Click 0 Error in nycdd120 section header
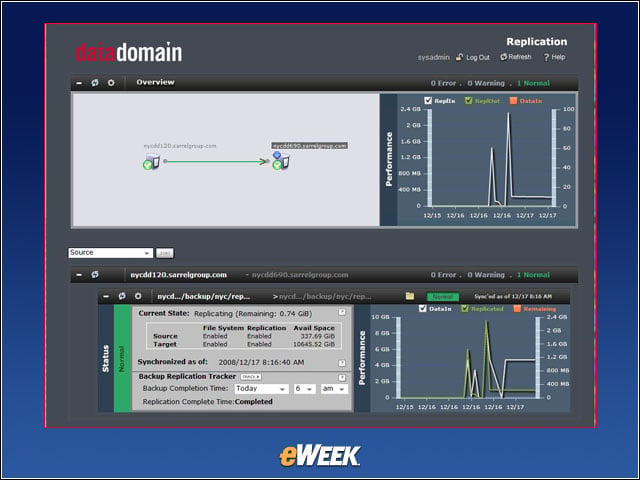Image resolution: width=640 pixels, height=480 pixels. point(443,275)
